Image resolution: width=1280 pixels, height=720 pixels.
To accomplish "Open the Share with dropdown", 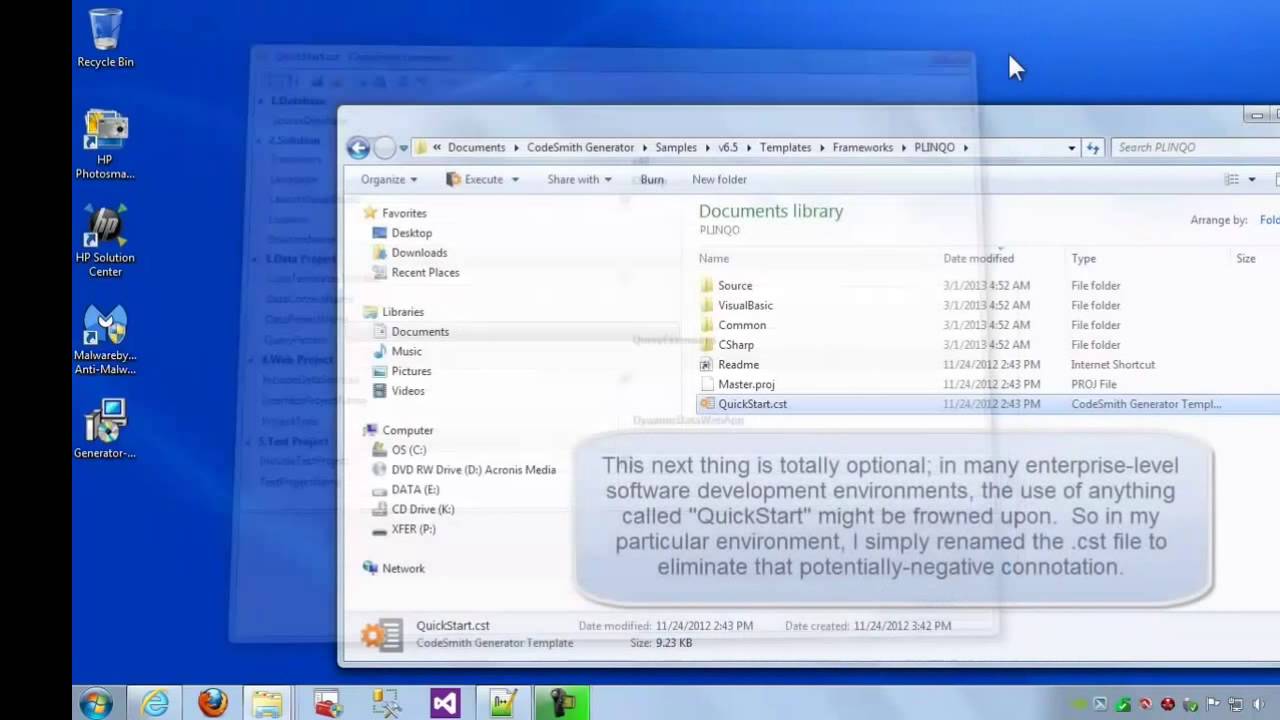I will pyautogui.click(x=579, y=180).
